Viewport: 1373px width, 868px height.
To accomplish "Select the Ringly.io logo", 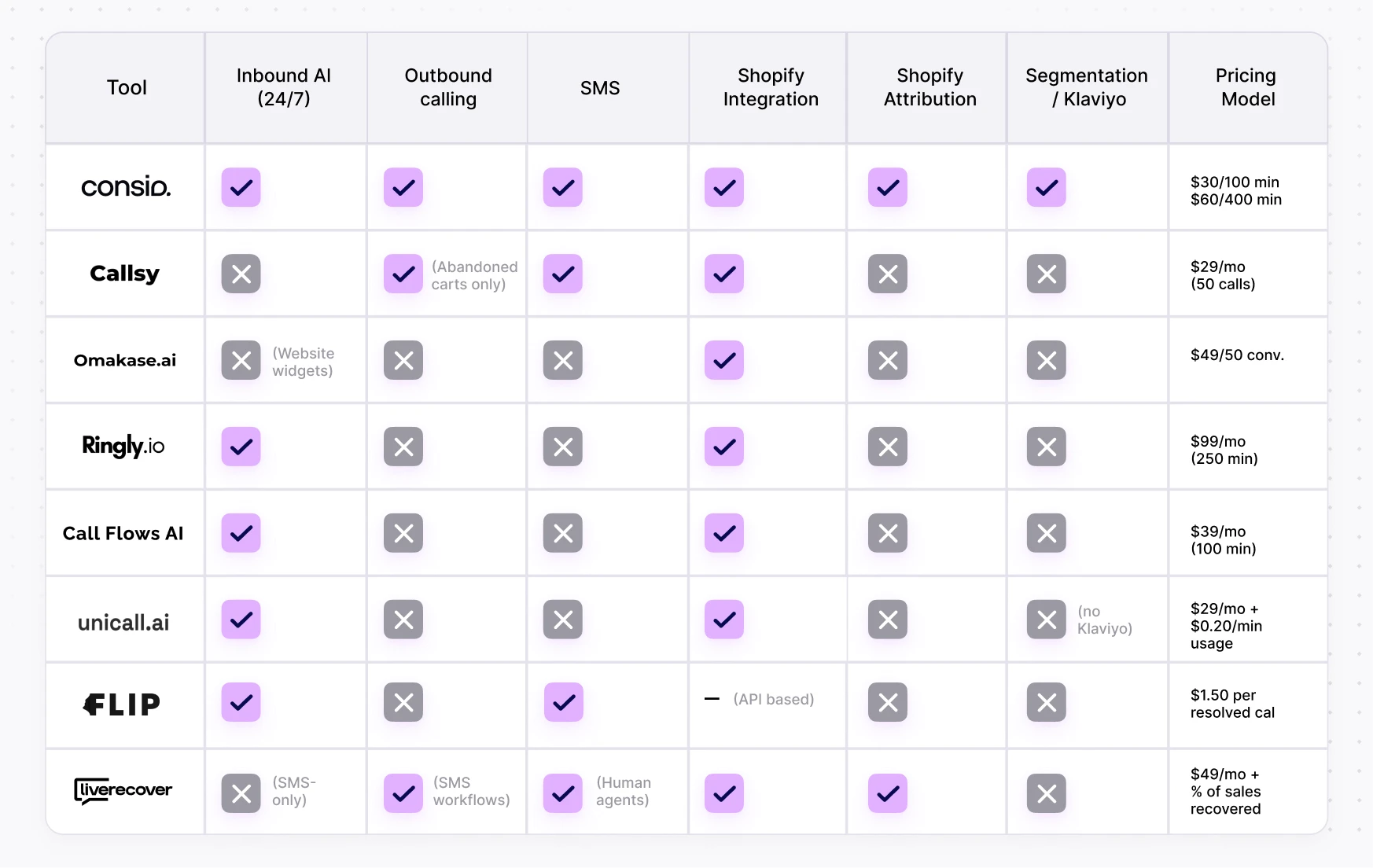I will [123, 446].
